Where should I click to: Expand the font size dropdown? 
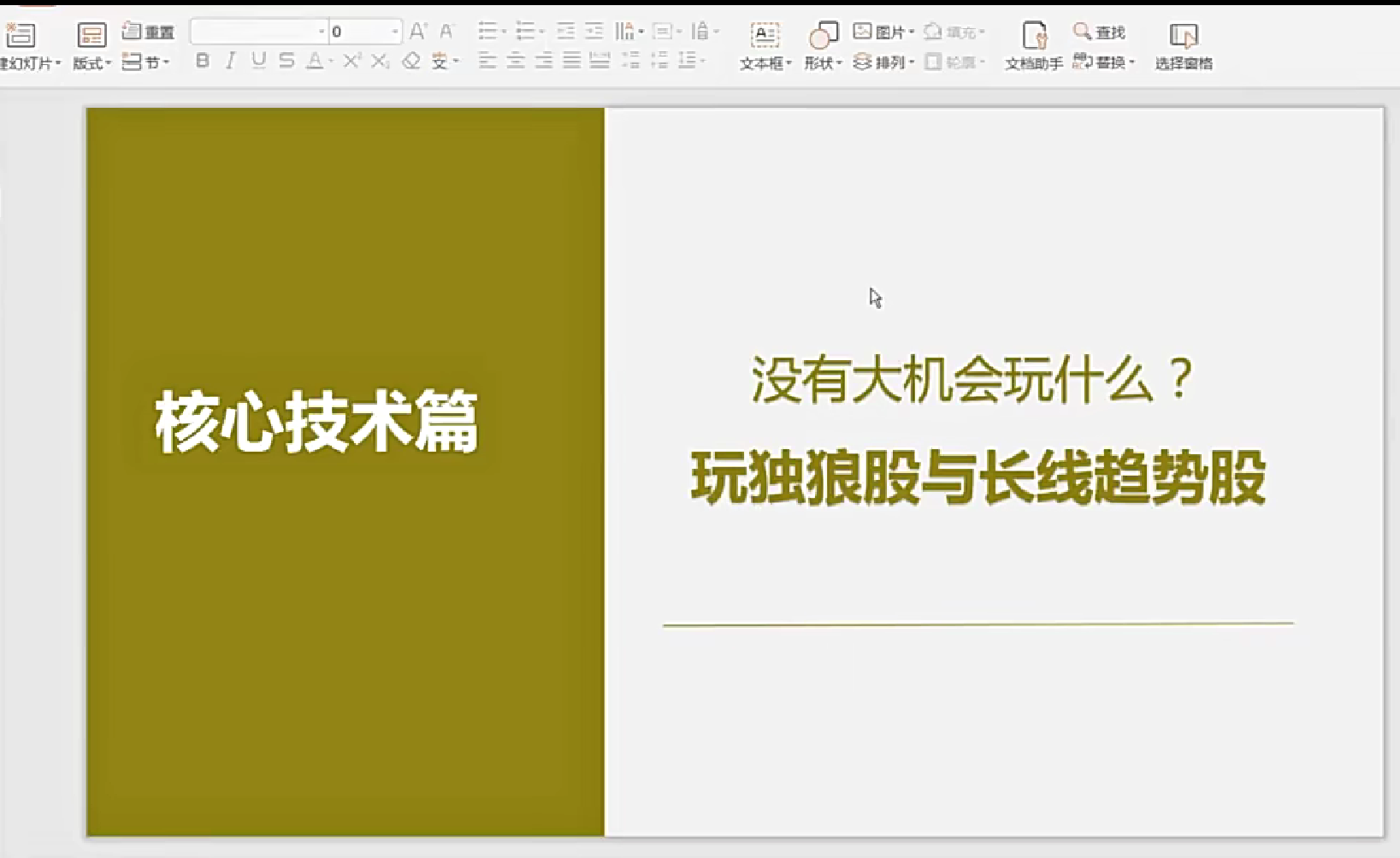pyautogui.click(x=394, y=32)
